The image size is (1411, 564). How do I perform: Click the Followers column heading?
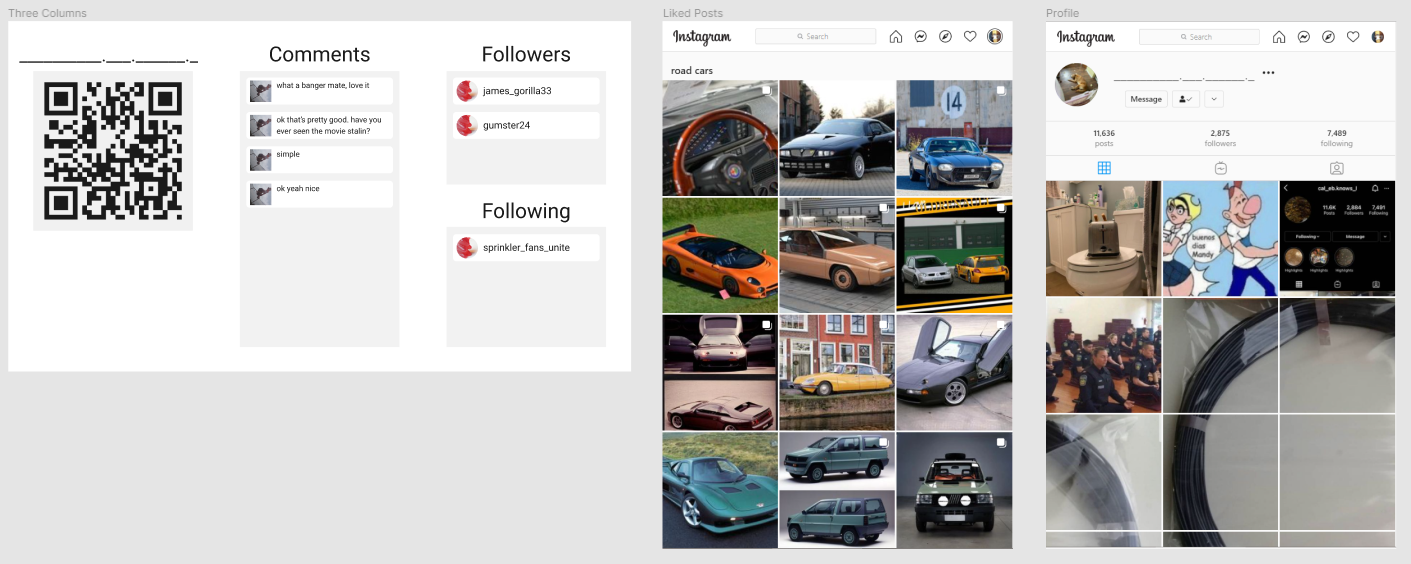526,55
